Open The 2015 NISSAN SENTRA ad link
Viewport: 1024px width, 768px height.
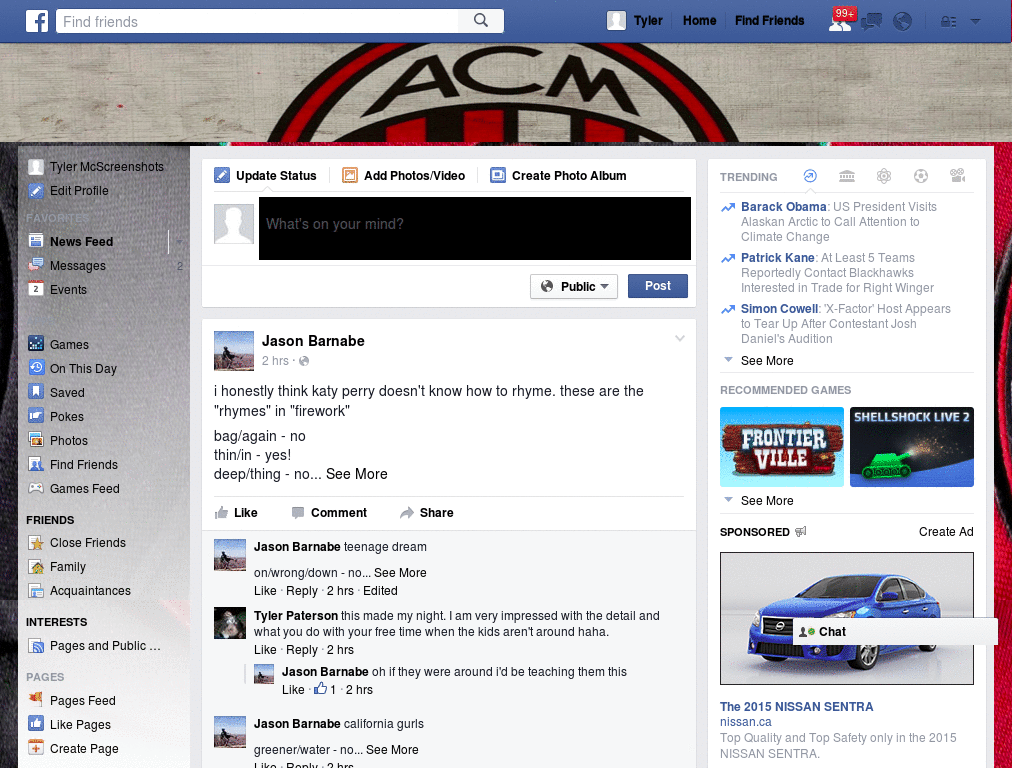pos(796,707)
